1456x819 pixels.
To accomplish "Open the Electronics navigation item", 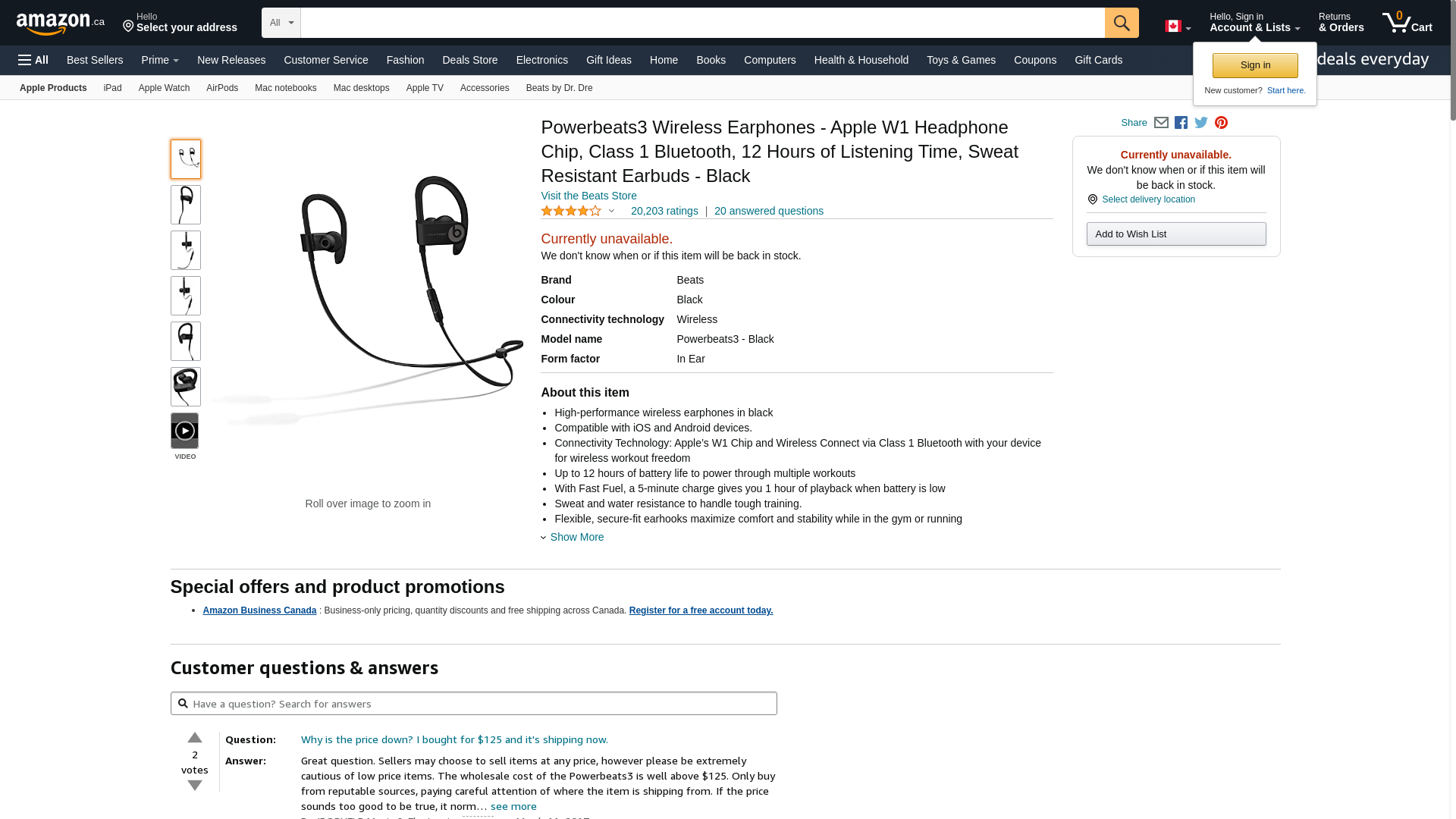I will [542, 60].
